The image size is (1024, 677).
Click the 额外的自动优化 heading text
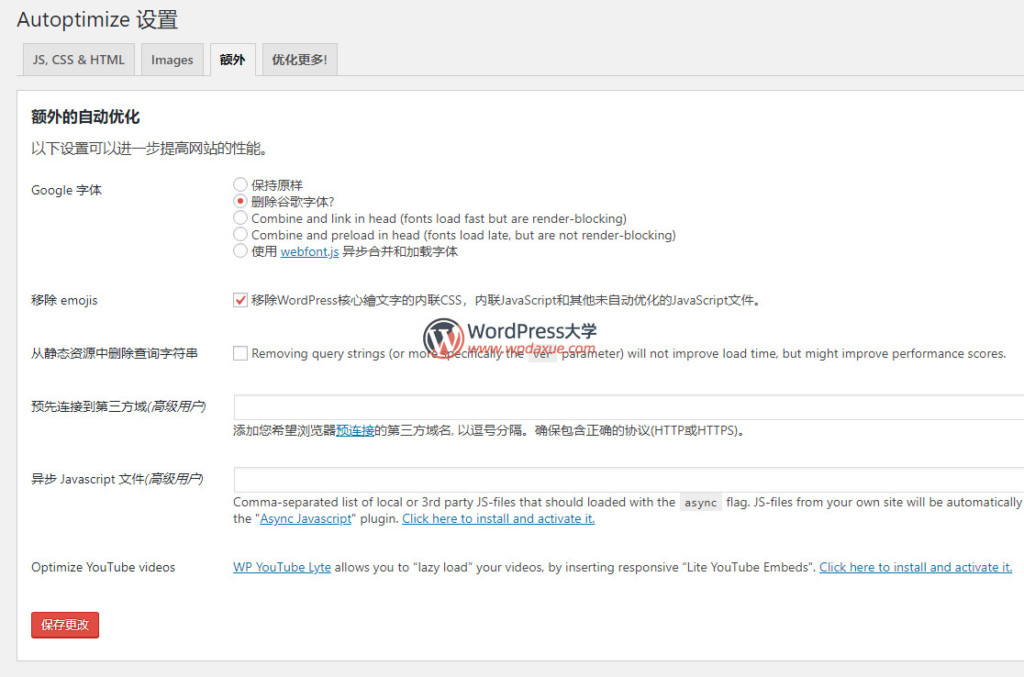(86, 117)
